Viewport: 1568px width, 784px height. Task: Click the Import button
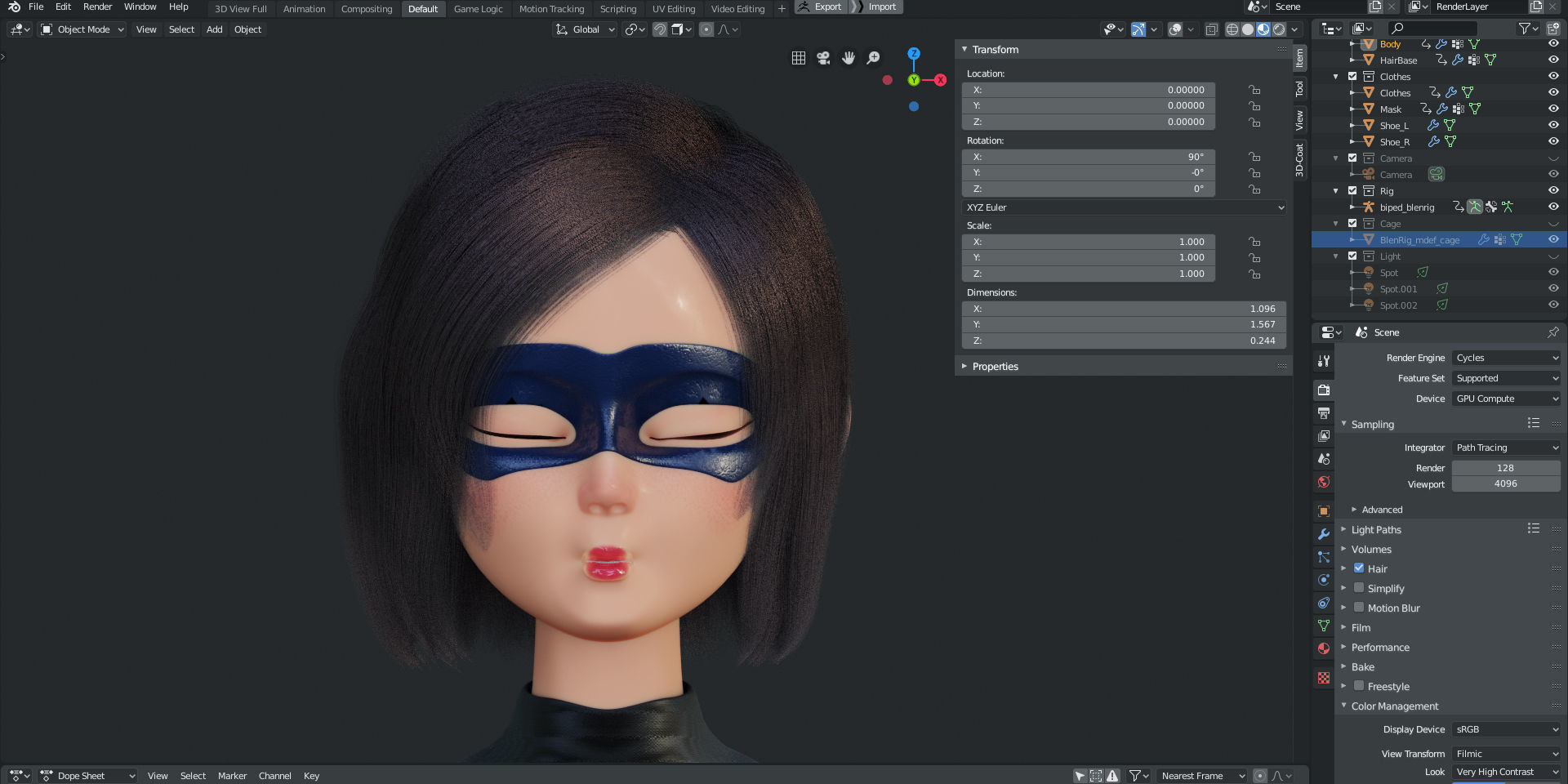coord(875,7)
